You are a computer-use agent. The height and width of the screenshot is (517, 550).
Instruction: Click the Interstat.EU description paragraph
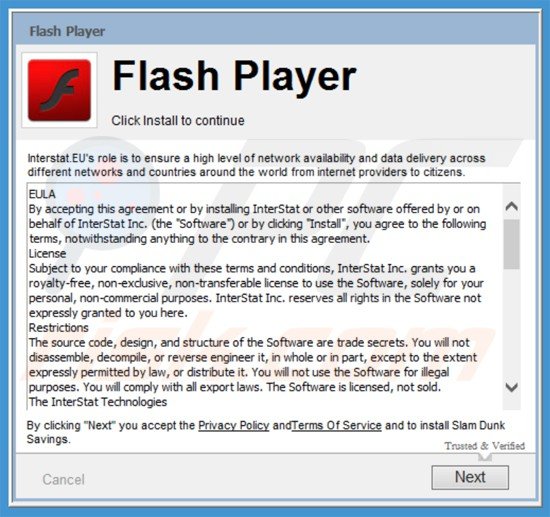click(x=256, y=165)
